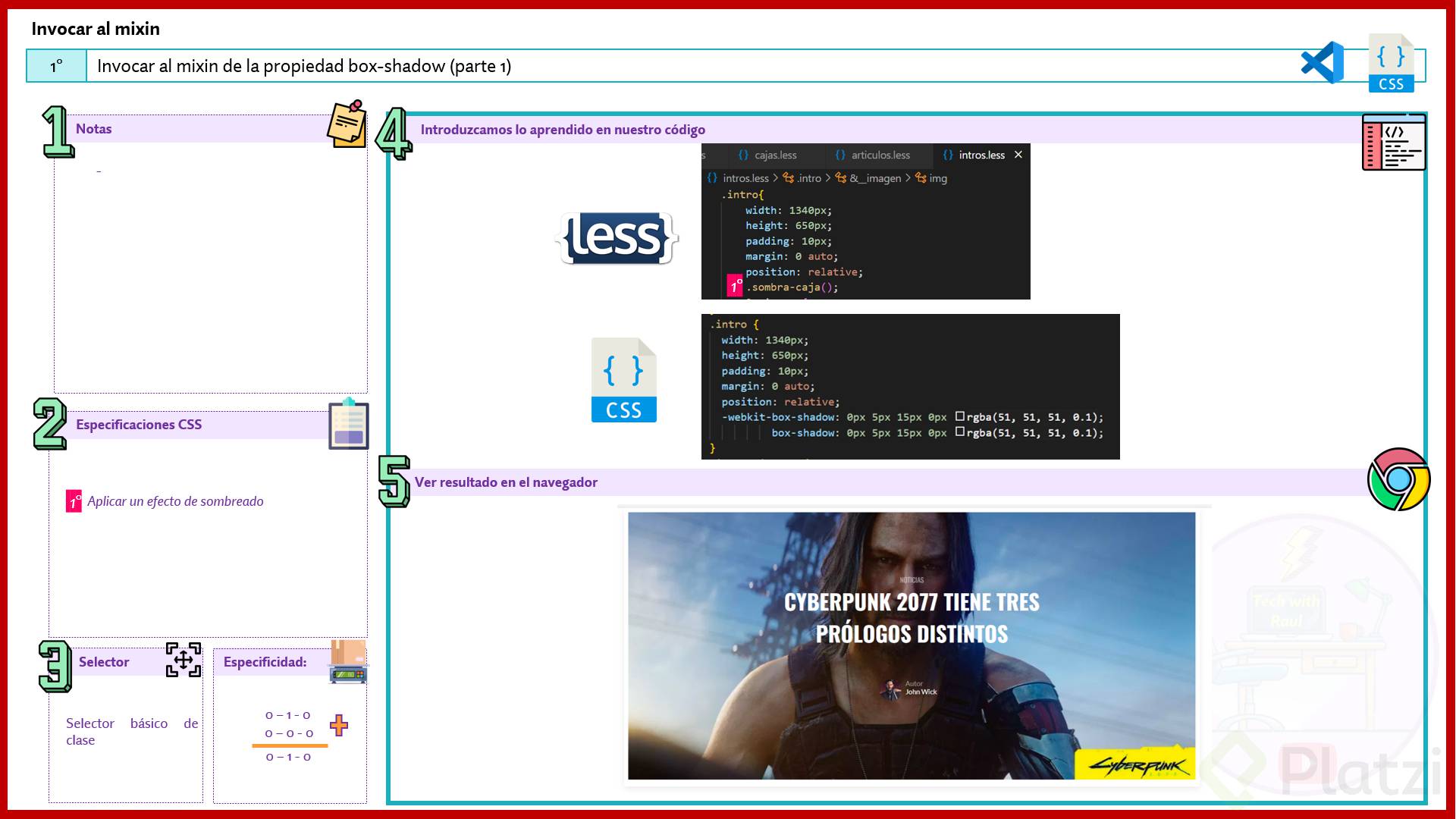The height and width of the screenshot is (819, 1456).
Task: Click the selector target crosshair icon
Action: tap(184, 660)
